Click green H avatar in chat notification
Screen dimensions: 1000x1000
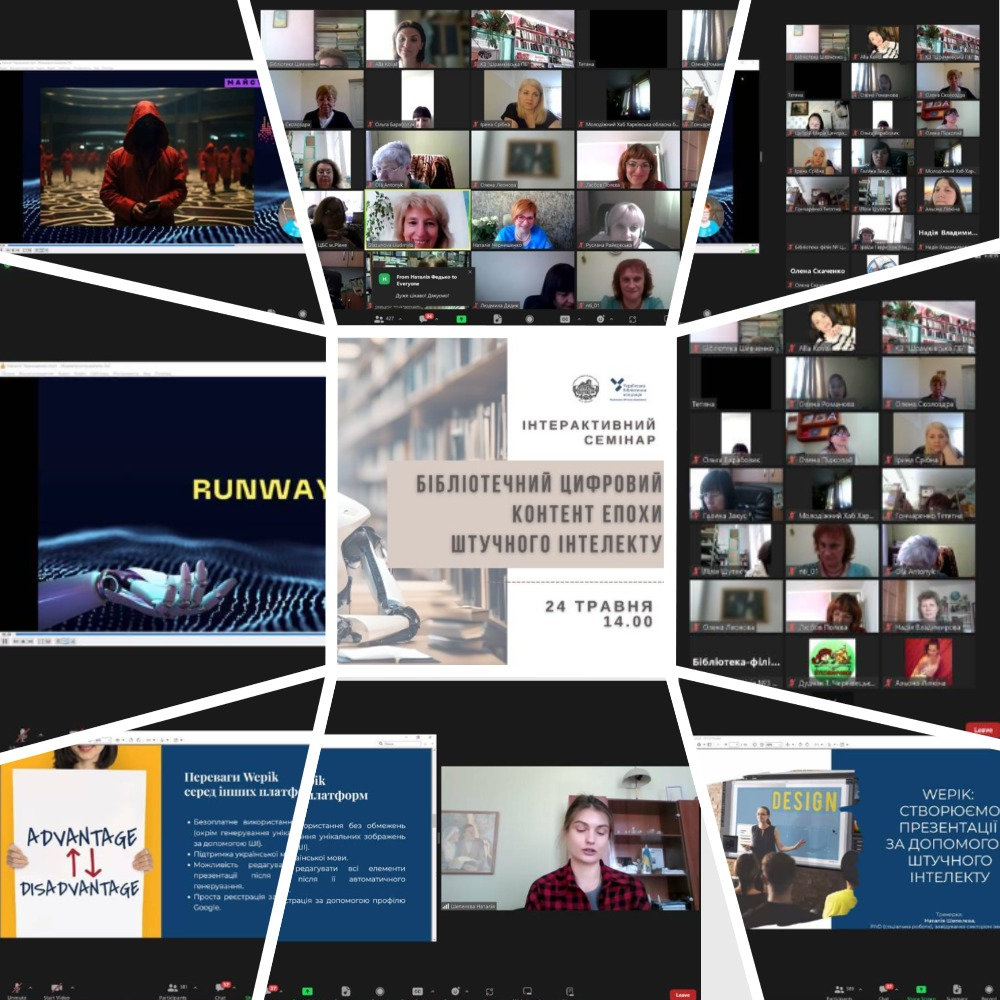click(385, 279)
